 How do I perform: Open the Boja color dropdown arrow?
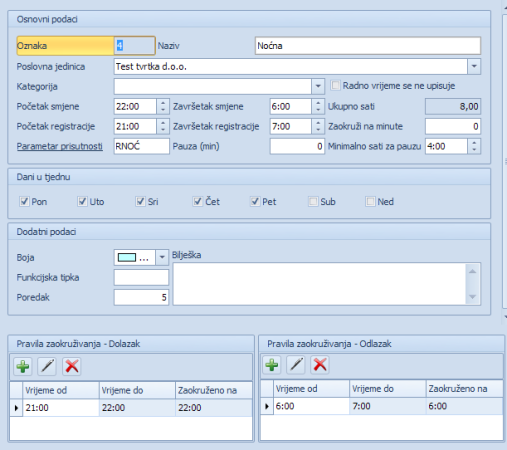[162, 257]
